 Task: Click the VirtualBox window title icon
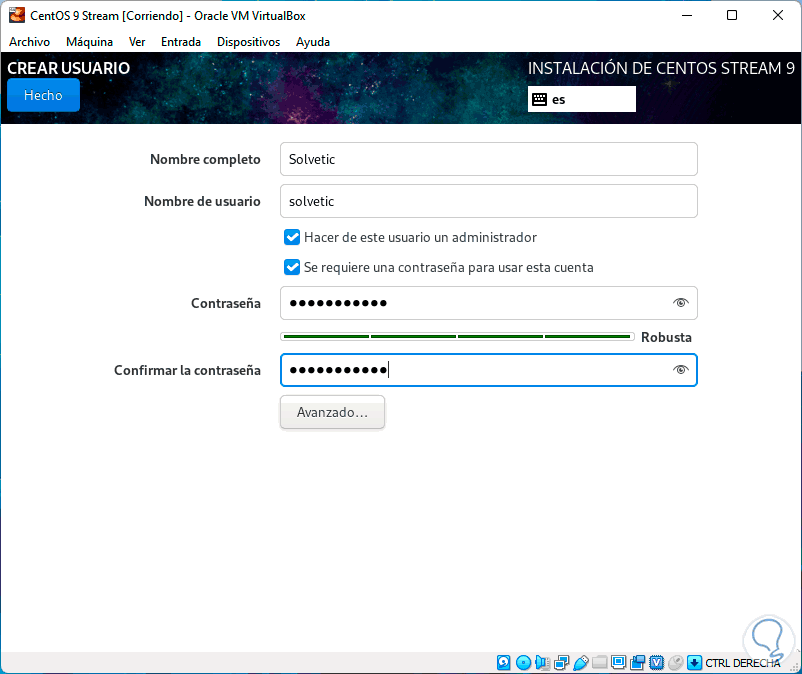point(17,15)
